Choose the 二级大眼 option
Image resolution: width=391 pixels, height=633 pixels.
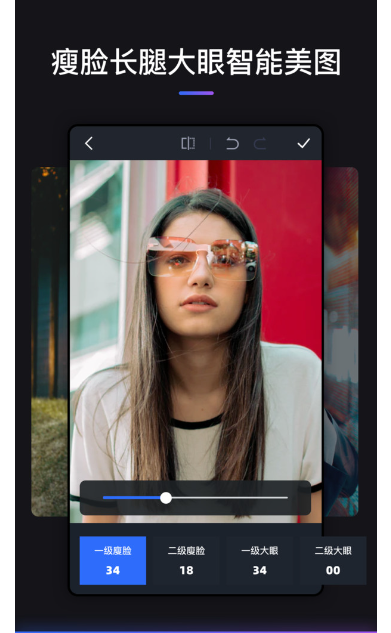(333, 560)
